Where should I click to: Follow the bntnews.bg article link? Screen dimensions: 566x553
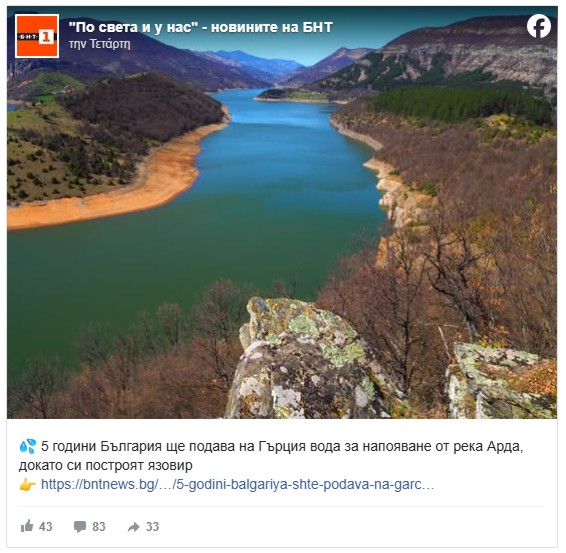point(238,484)
